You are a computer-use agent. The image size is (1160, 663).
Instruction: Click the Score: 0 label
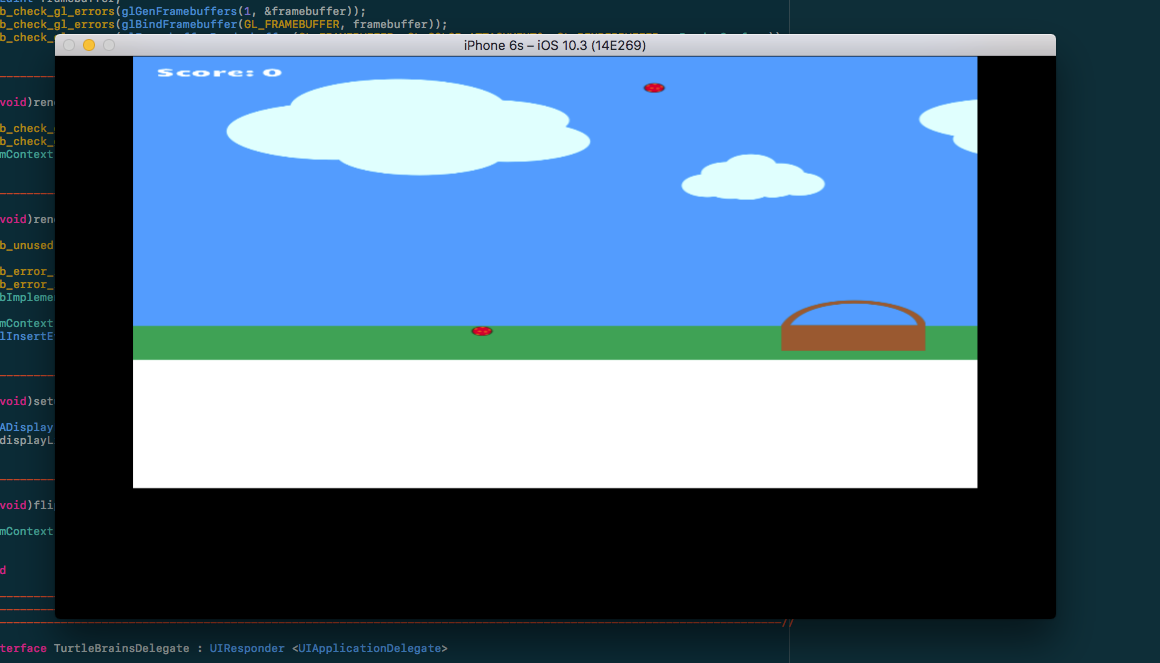point(219,73)
